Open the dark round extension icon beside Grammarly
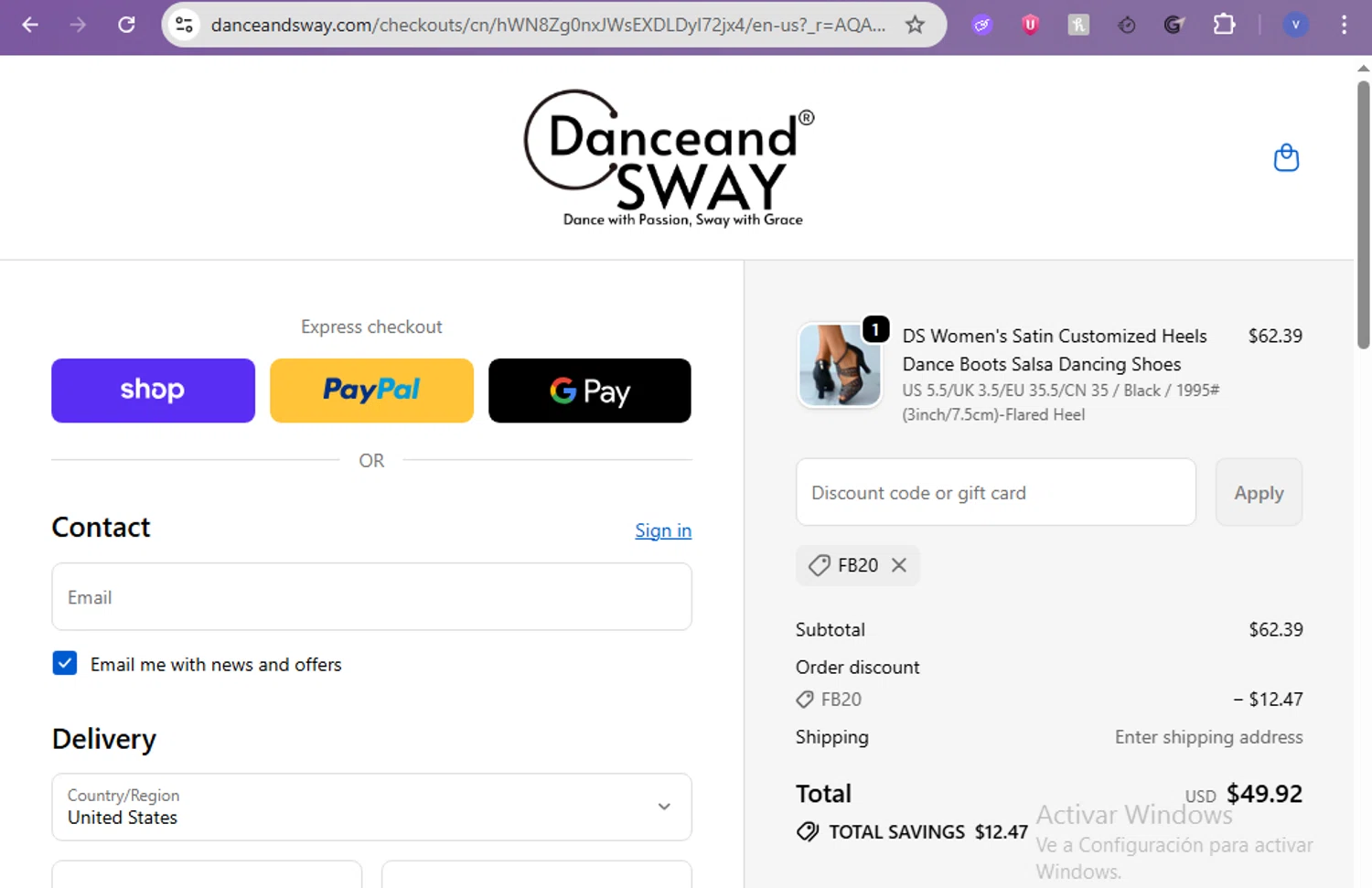 click(1127, 26)
